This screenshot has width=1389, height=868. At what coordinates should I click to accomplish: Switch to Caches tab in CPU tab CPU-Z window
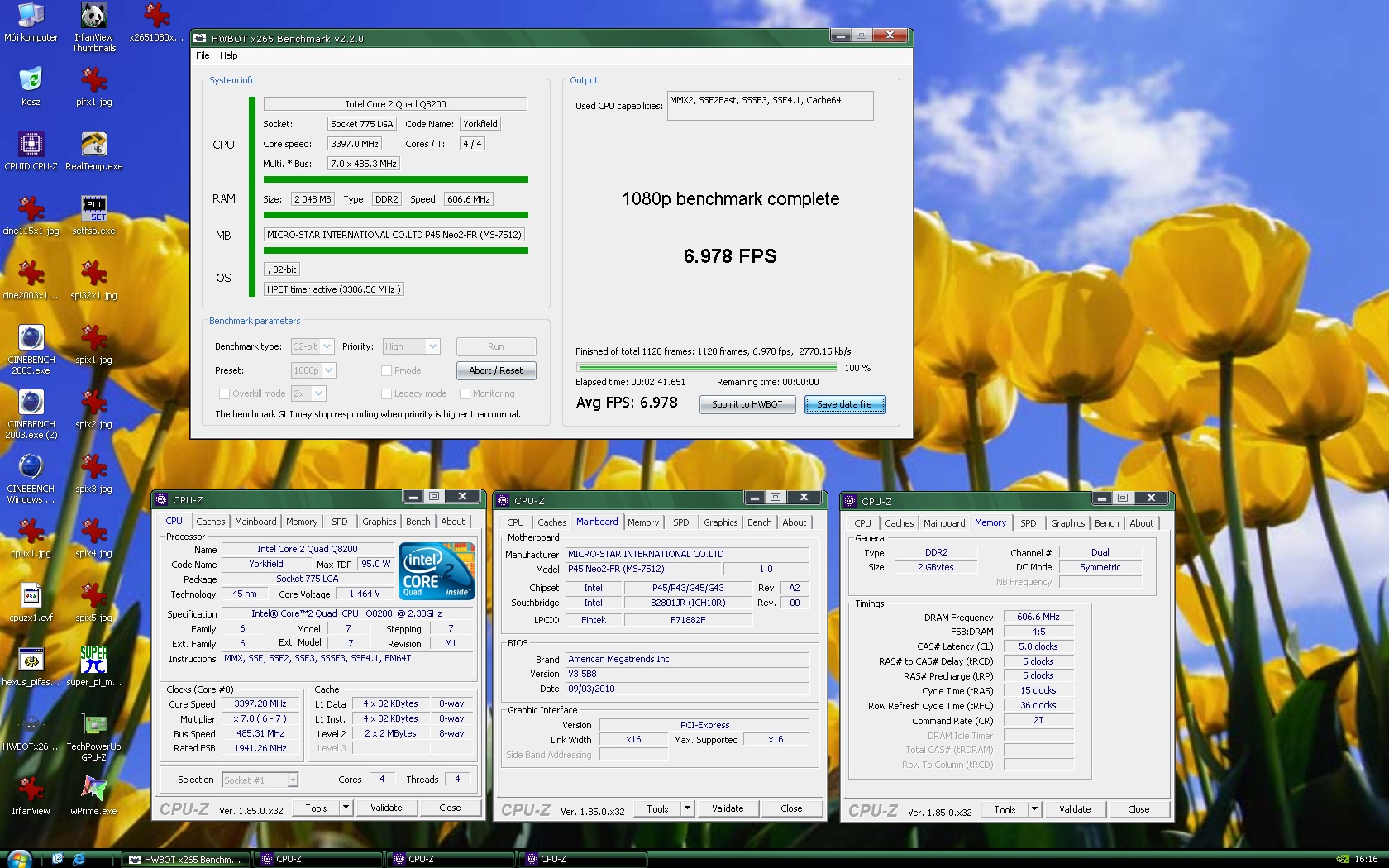coord(210,522)
